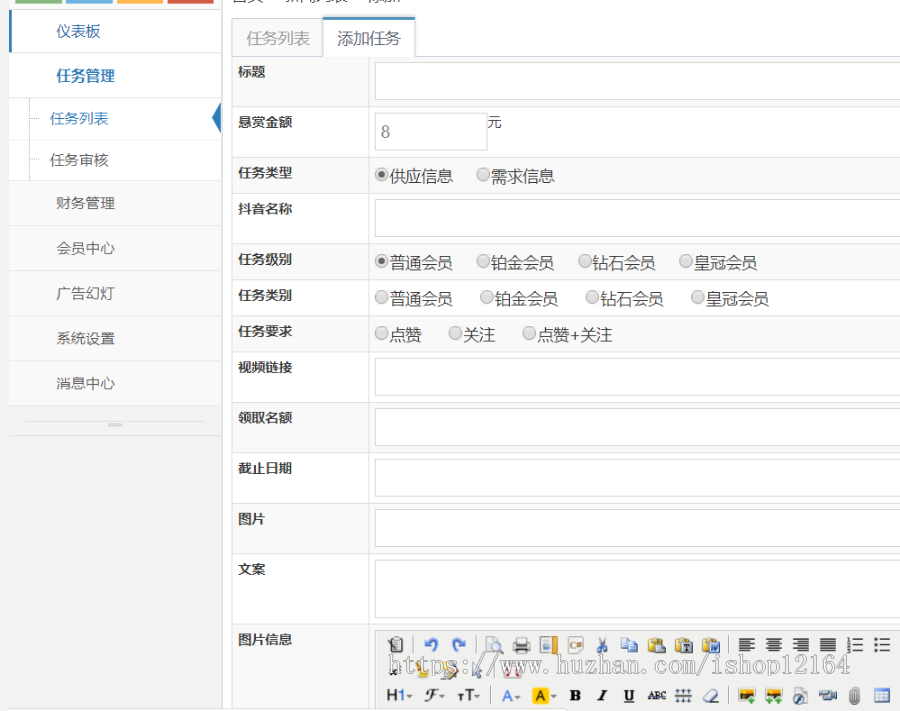900x711 pixels.
Task: Choose 铂金会员 in the 任务级别 row
Action: pos(483,261)
